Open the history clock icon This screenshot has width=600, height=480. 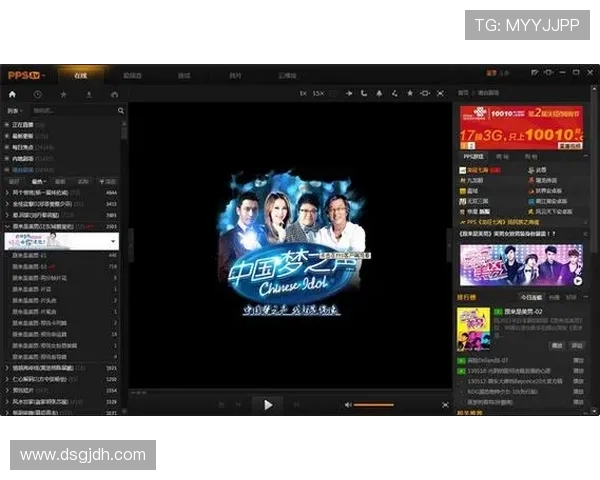(38, 93)
